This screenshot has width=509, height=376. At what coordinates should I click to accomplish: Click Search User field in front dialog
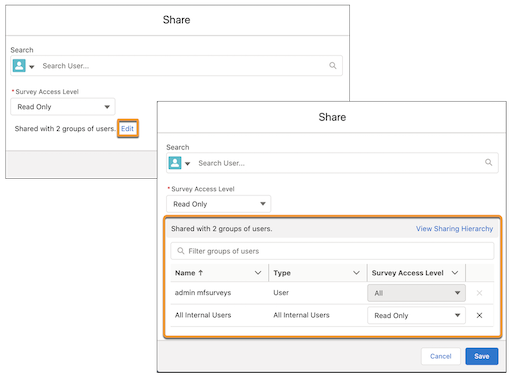332,163
